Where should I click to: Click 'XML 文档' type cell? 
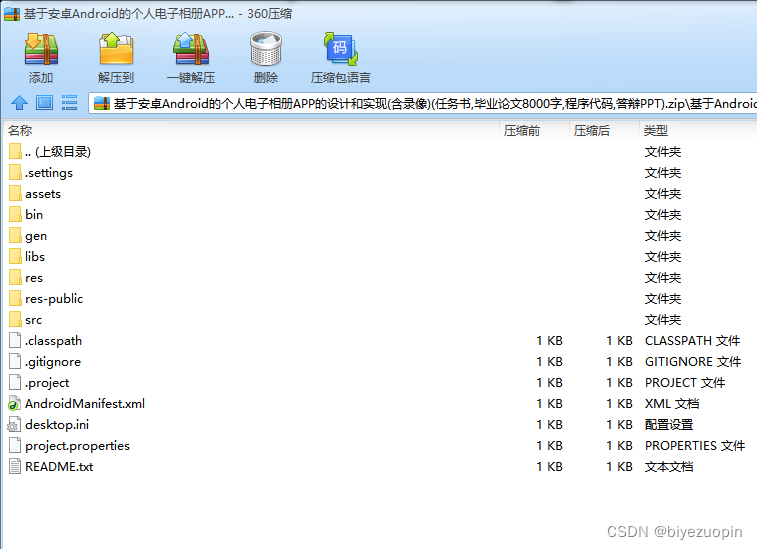pos(672,404)
